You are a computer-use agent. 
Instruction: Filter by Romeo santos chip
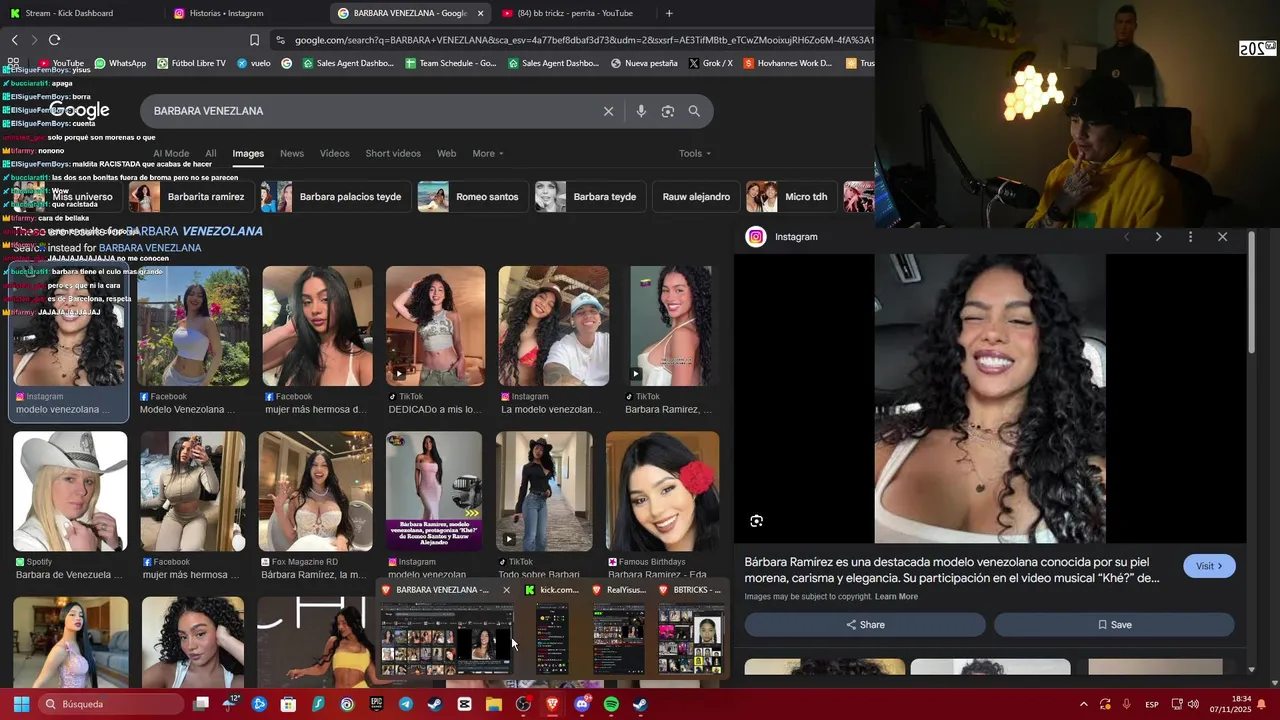coord(471,197)
